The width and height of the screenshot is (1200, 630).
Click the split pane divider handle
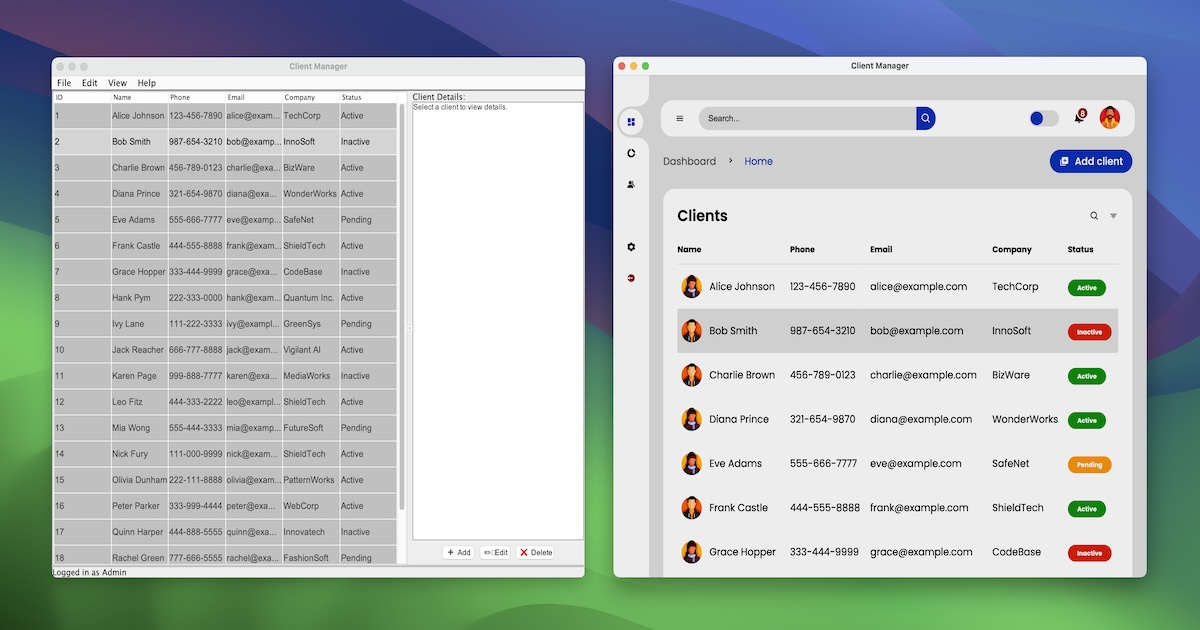point(409,328)
